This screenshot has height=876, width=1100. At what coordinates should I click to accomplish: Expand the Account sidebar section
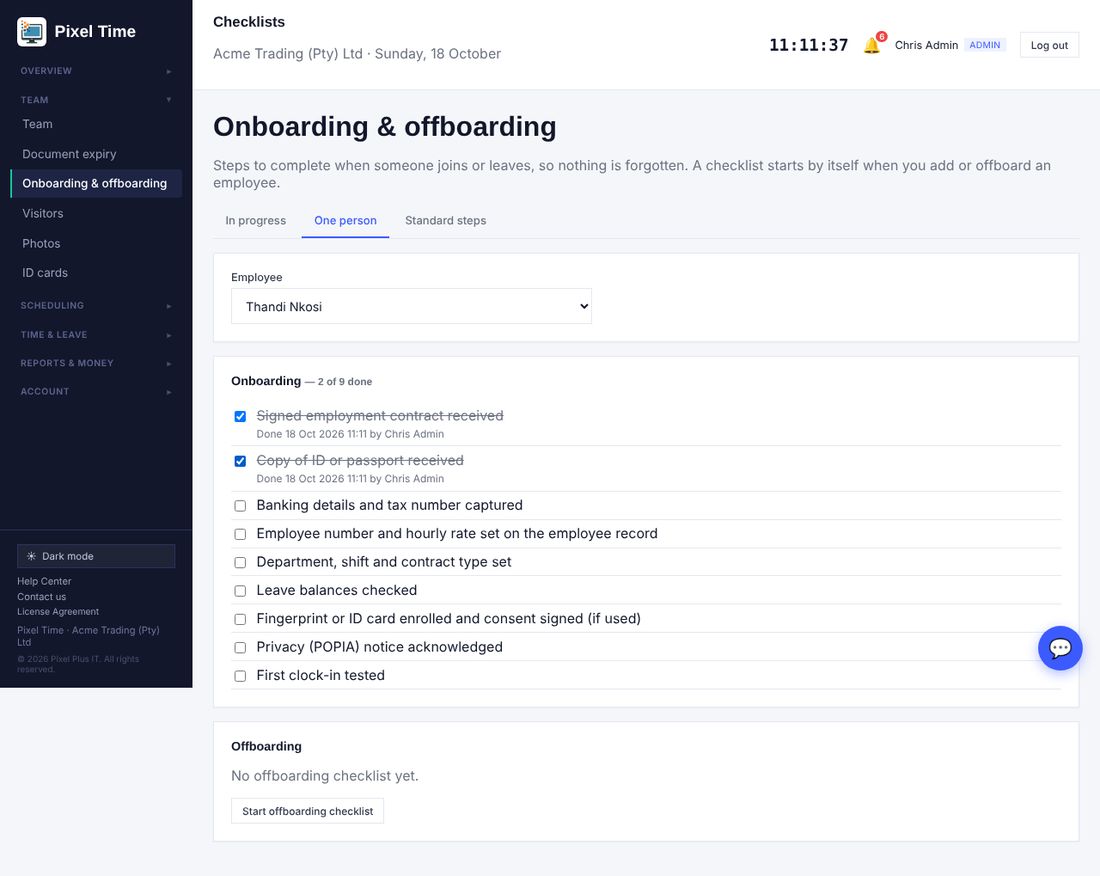pyautogui.click(x=96, y=391)
